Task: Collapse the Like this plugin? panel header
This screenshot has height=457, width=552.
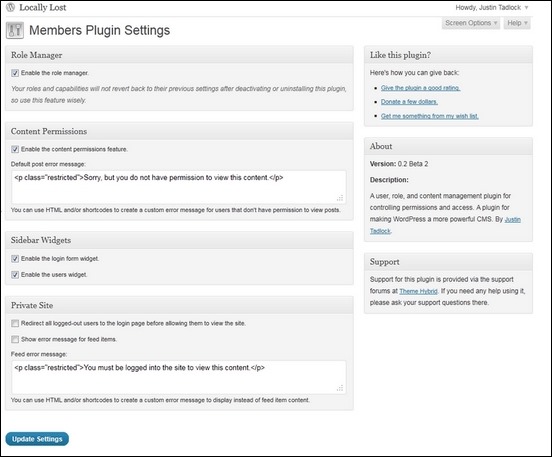Action: click(x=448, y=55)
